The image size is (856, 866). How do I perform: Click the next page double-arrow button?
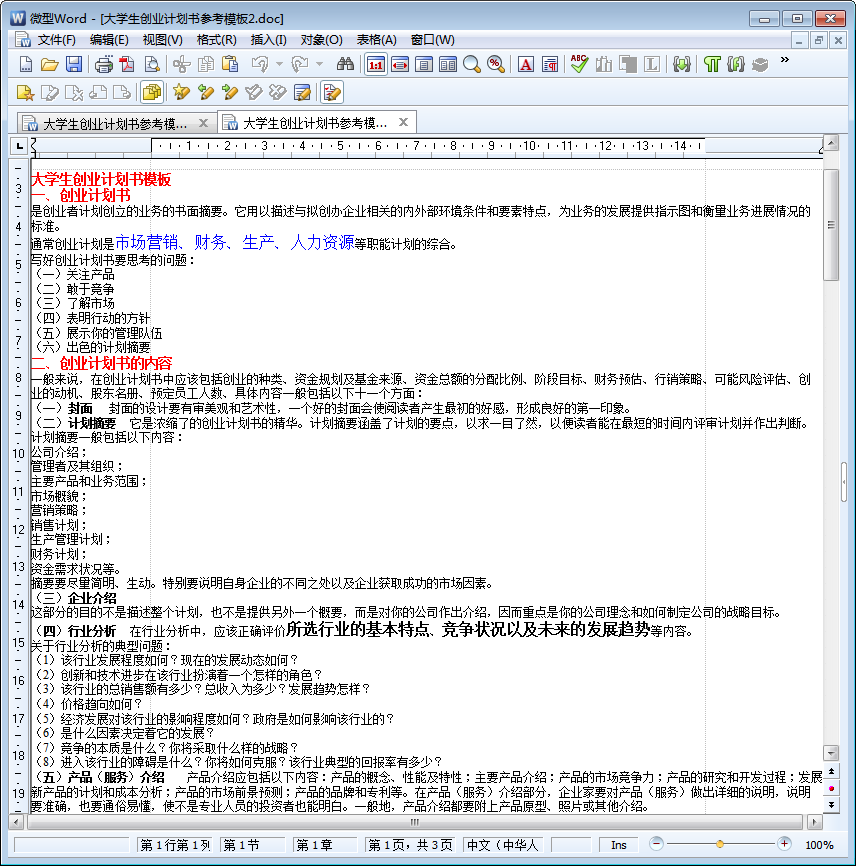pyautogui.click(x=831, y=805)
